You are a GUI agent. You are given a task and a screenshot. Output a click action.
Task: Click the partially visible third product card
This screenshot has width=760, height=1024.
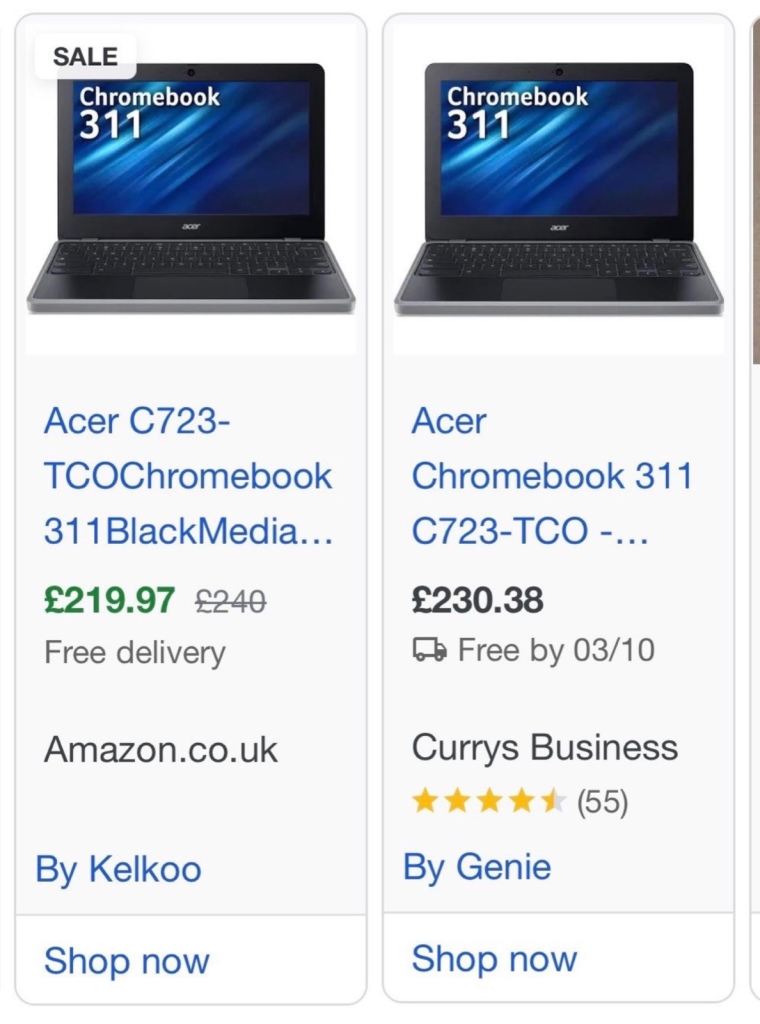click(x=755, y=500)
